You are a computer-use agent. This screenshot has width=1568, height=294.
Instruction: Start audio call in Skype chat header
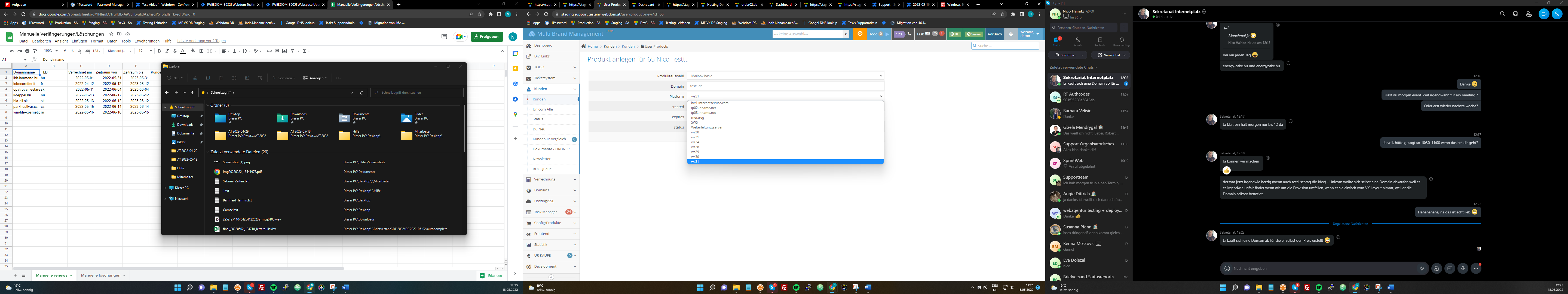1557,14
